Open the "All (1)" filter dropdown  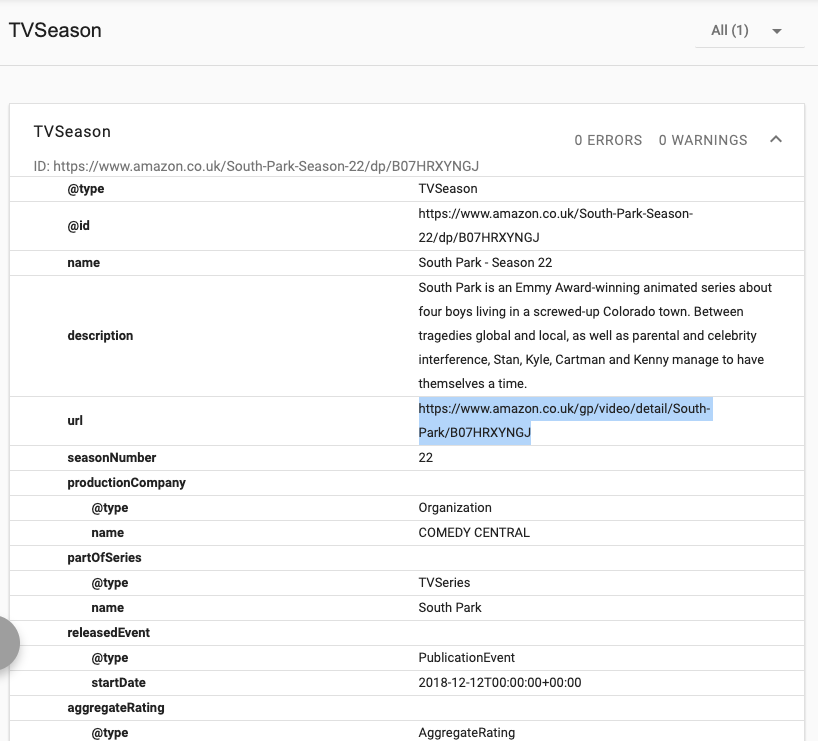(x=748, y=31)
